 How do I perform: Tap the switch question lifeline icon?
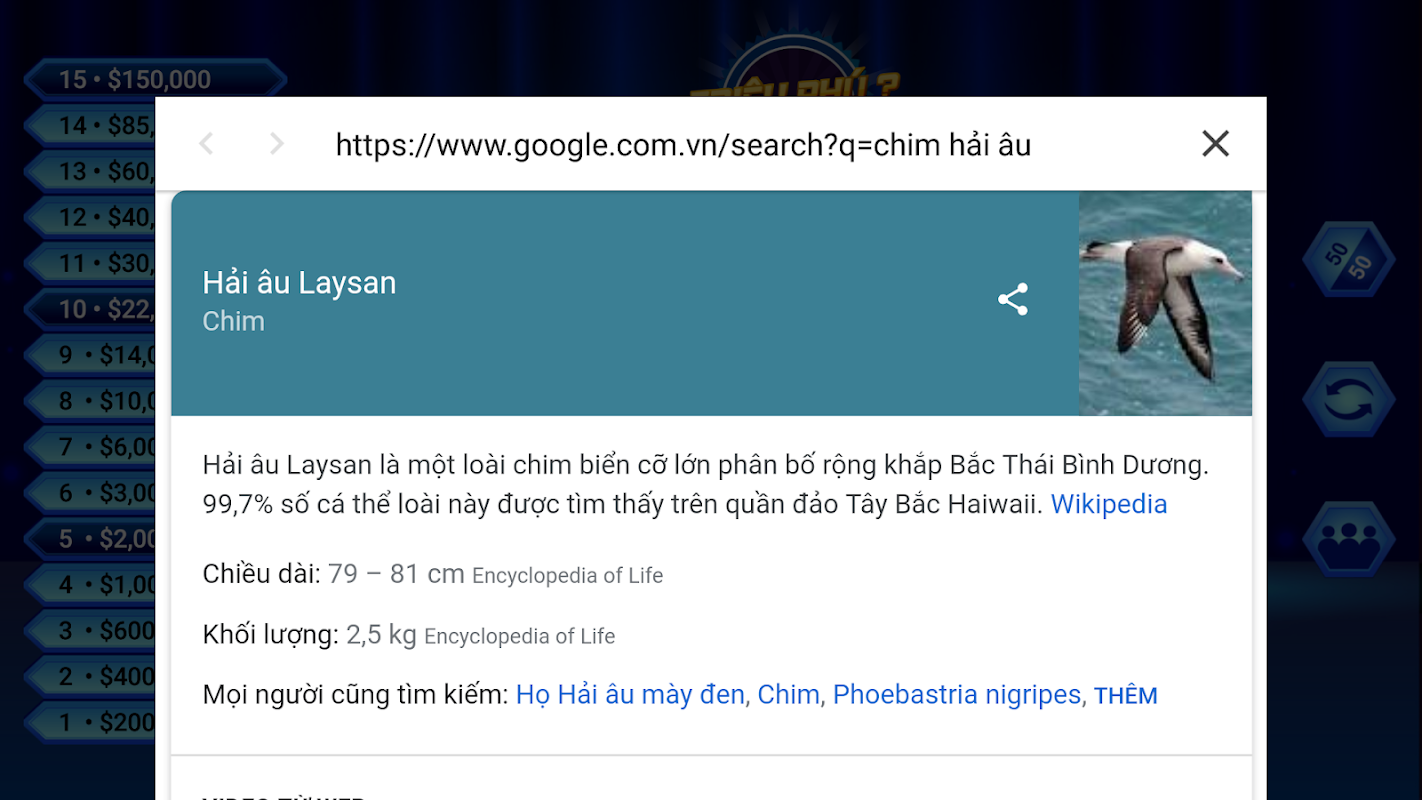coord(1349,400)
